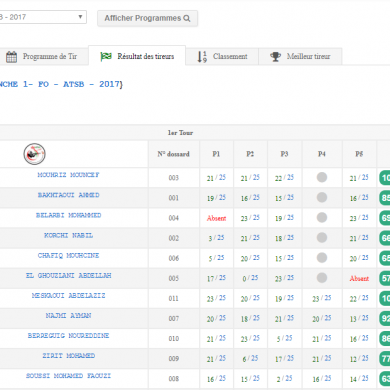390x390 pixels.
Task: Open the season dropdown ending in 2017
Action: [43, 17]
